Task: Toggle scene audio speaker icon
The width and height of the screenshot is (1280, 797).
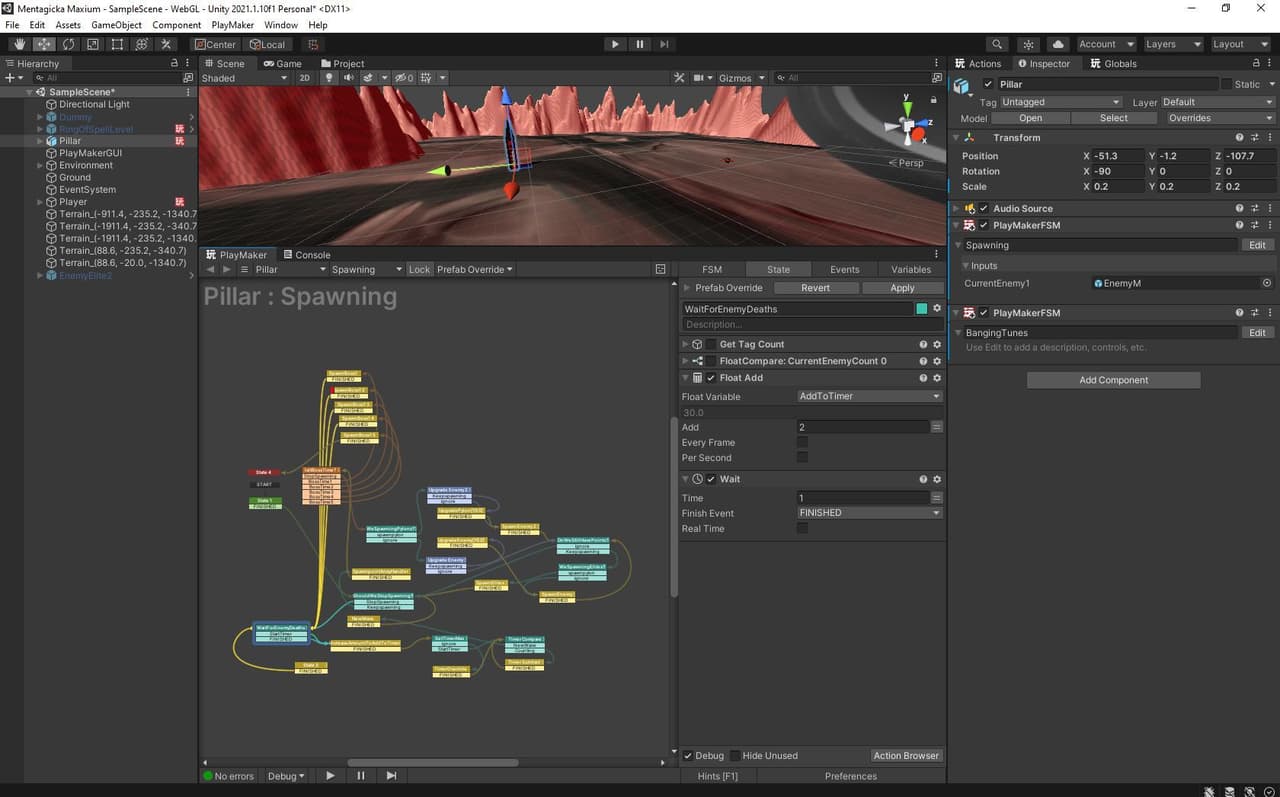Action: point(349,77)
